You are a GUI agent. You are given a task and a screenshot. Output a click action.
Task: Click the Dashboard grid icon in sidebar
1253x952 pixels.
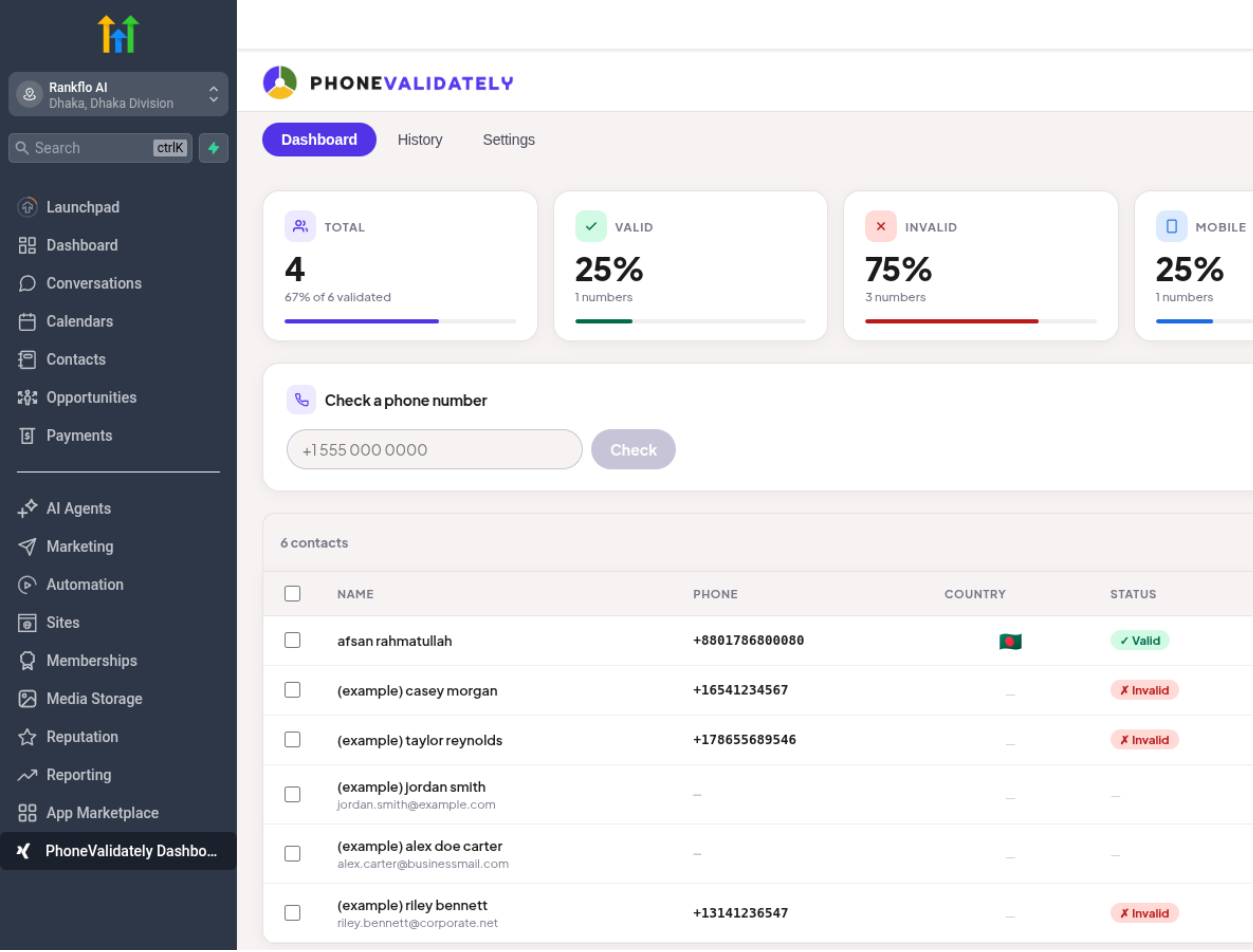tap(27, 245)
